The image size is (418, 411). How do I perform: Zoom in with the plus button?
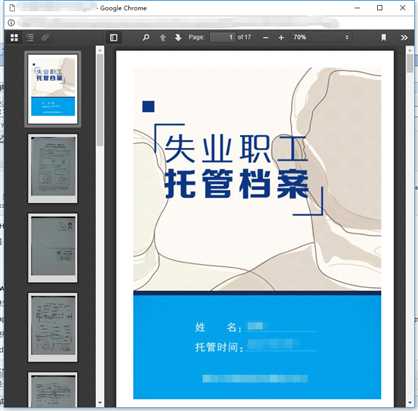coord(281,38)
